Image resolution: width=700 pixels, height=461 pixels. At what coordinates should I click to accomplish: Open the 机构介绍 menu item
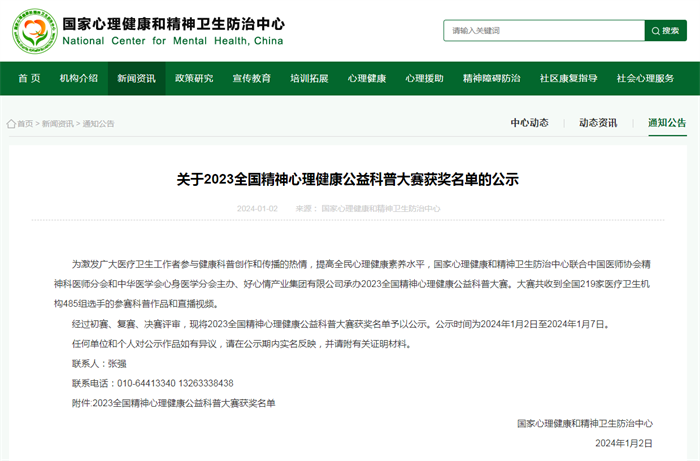pos(79,78)
